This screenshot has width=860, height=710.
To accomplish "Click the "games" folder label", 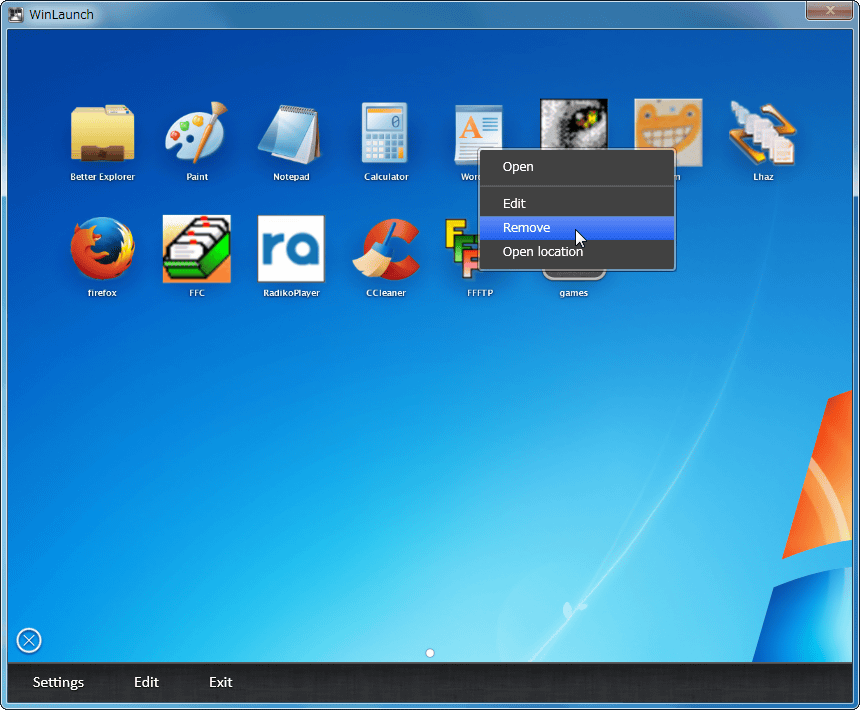I will coord(574,293).
